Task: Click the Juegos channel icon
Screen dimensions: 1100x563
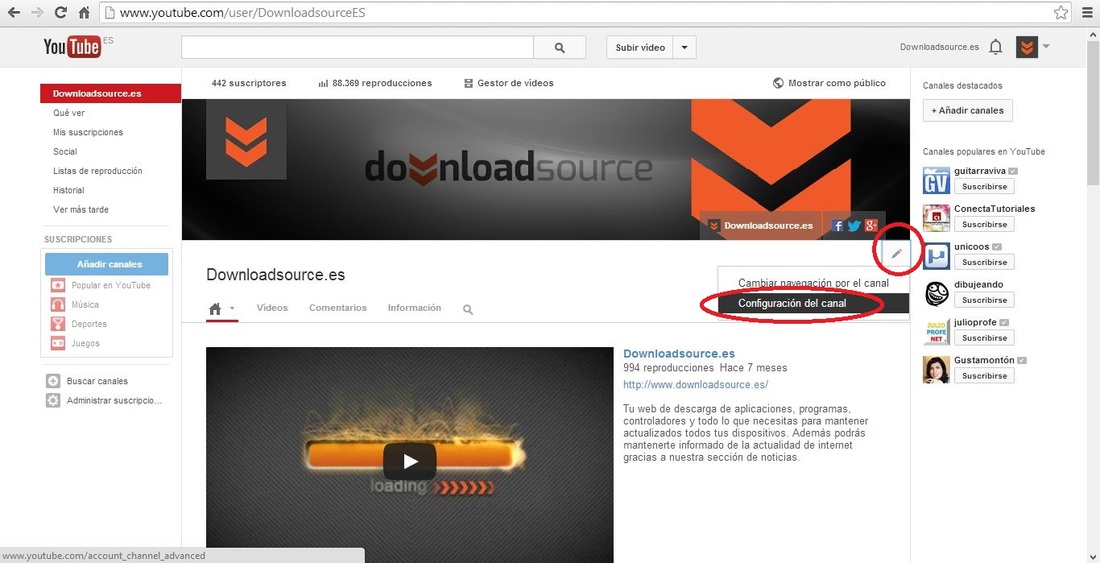Action: coord(58,344)
